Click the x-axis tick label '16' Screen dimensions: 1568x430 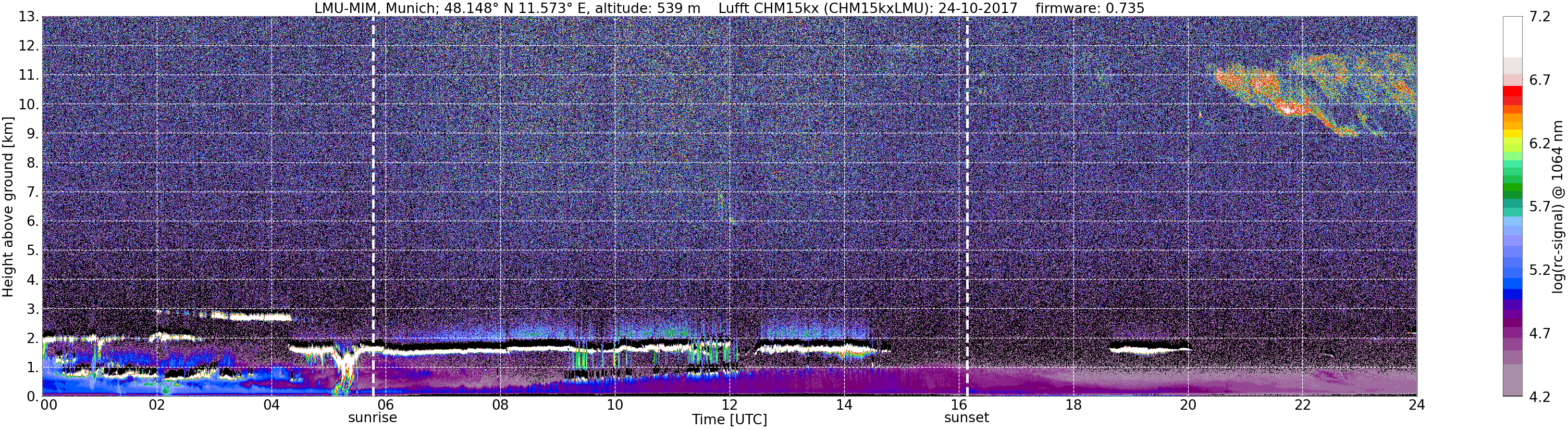point(959,405)
